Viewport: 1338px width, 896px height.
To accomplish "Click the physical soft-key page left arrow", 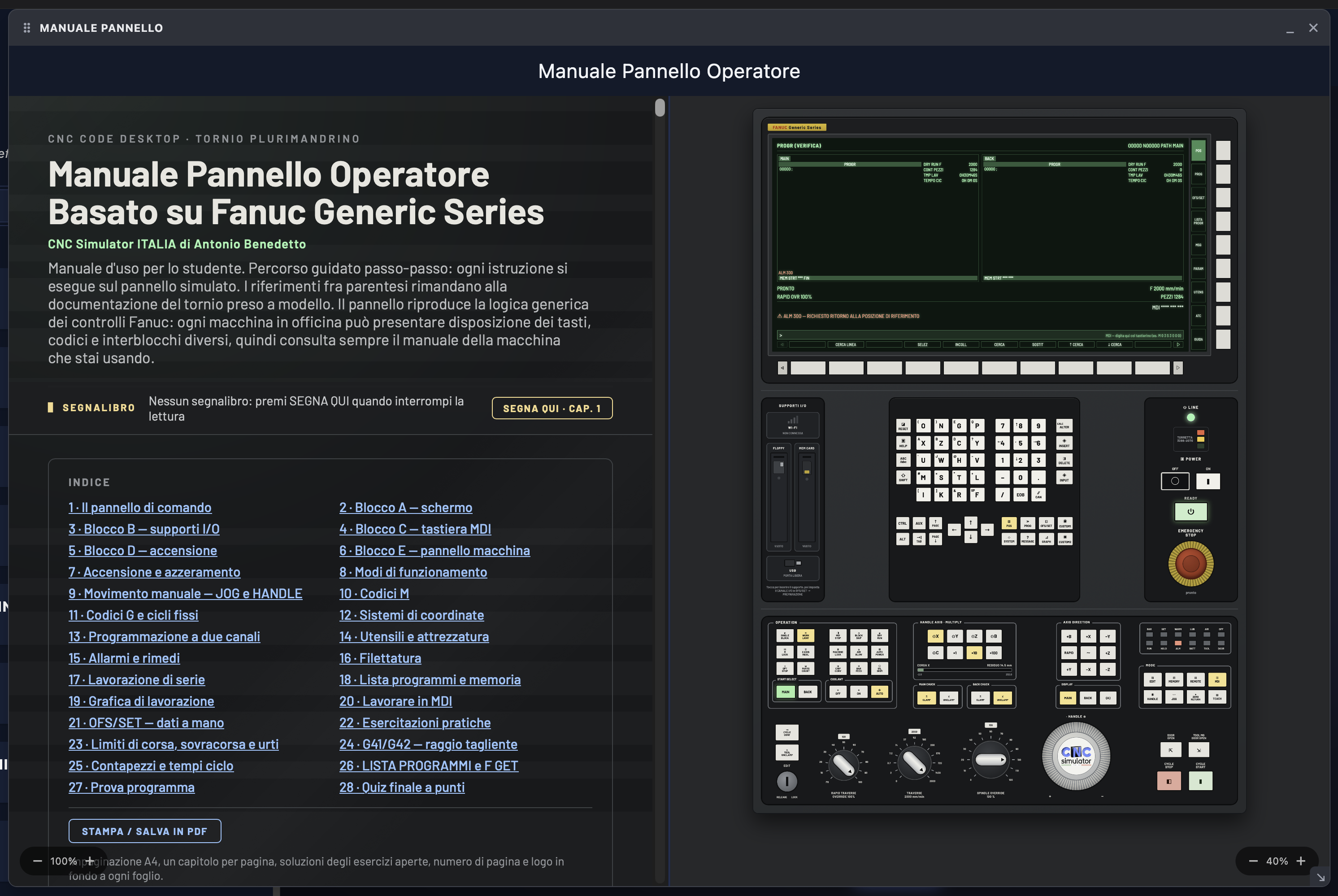I will (782, 368).
